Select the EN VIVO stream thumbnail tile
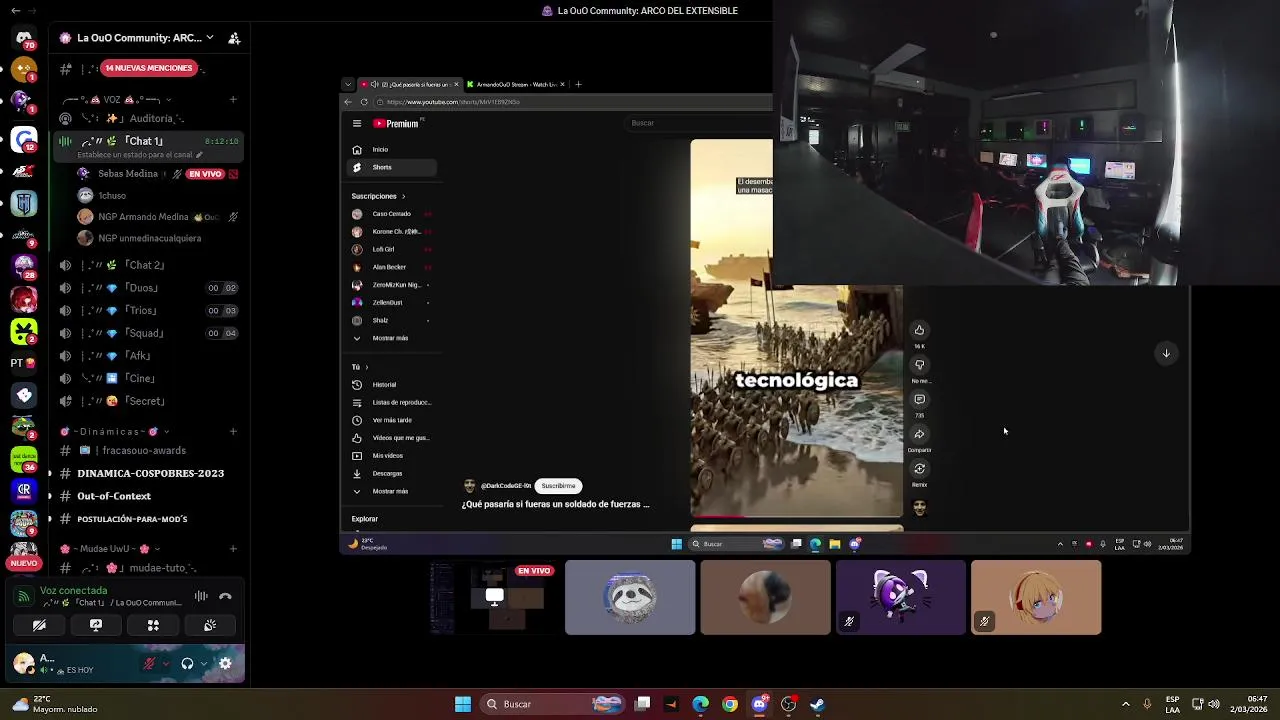This screenshot has height=720, width=1280. 494,598
